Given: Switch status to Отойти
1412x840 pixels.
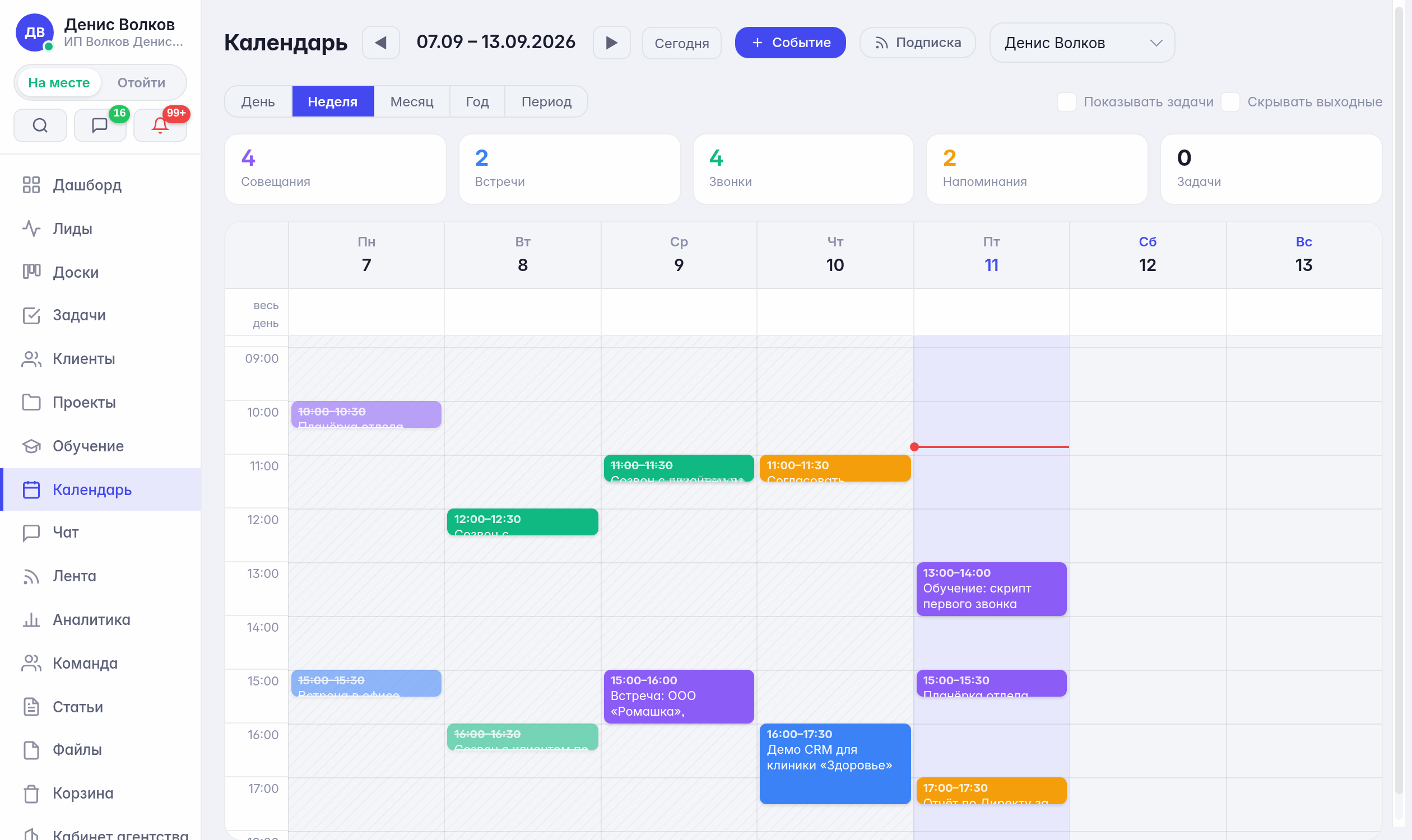Looking at the screenshot, I should (x=142, y=83).
